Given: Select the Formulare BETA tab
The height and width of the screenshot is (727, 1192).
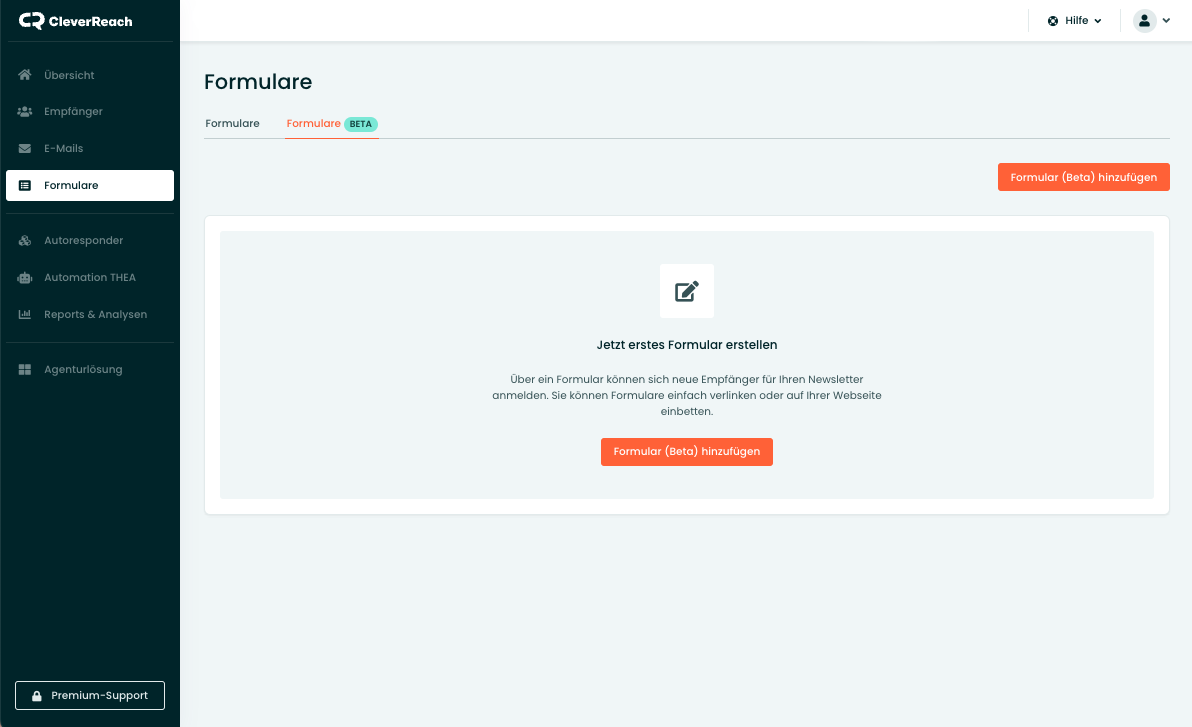Looking at the screenshot, I should [x=331, y=123].
